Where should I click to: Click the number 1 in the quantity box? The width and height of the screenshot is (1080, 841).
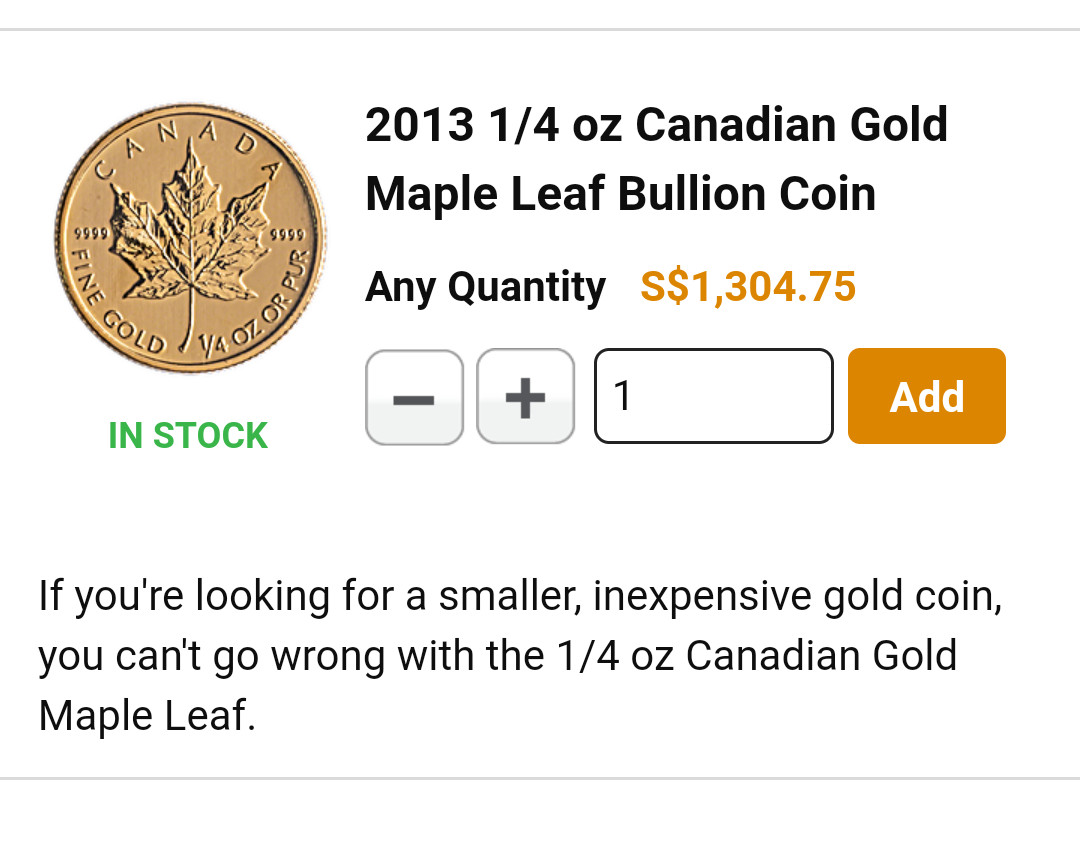coord(623,397)
